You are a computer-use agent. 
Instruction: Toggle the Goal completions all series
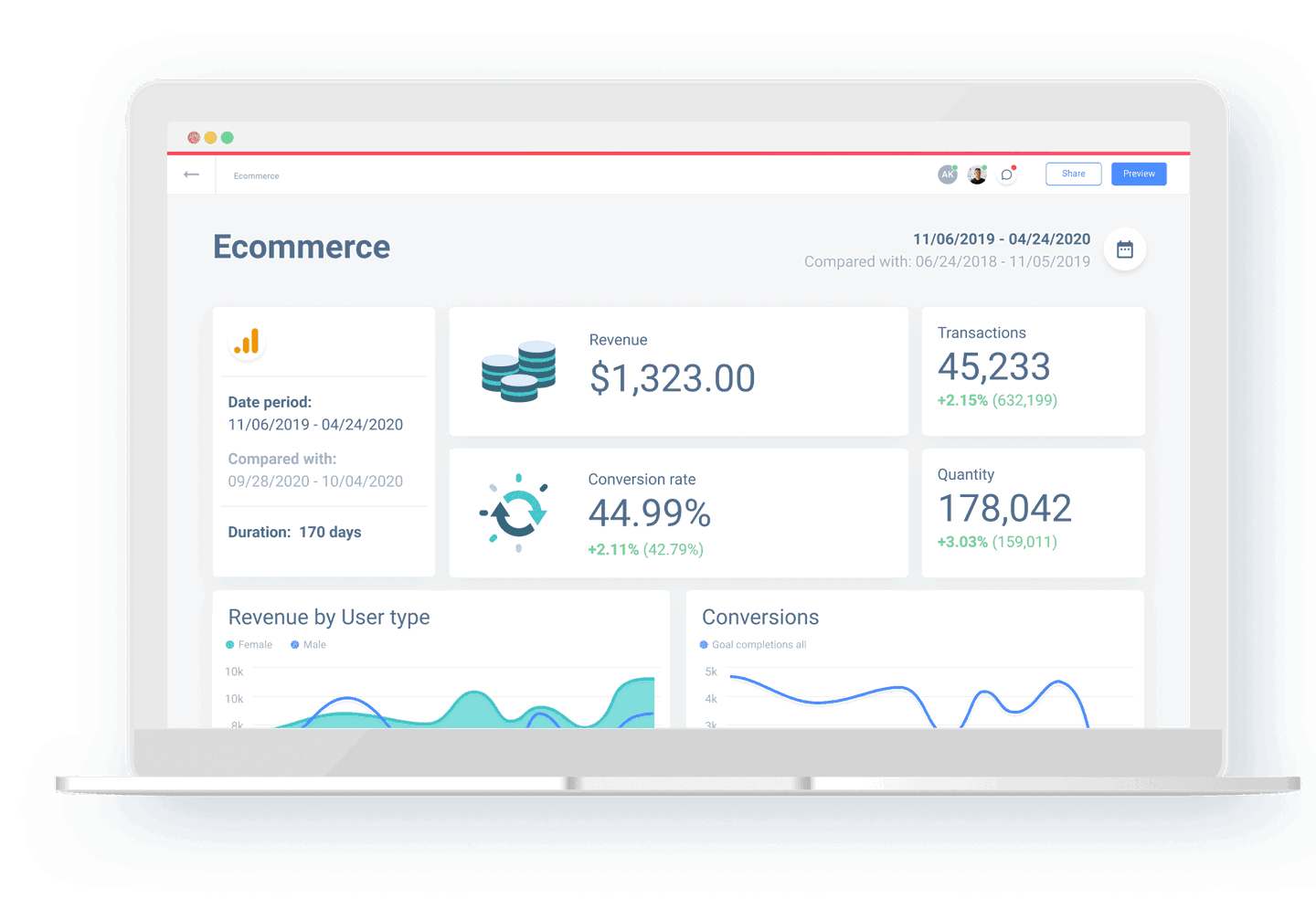[x=753, y=644]
